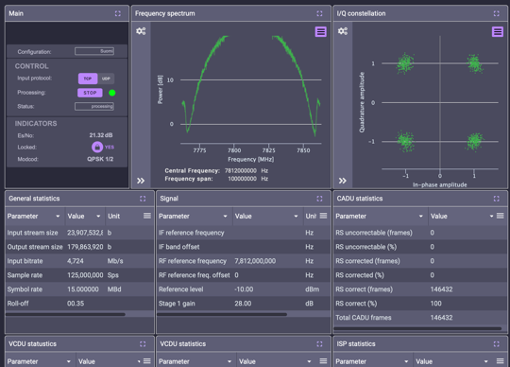This screenshot has height=367, width=510.
Task: Open left VCDU table column menu
Action: click(147, 361)
